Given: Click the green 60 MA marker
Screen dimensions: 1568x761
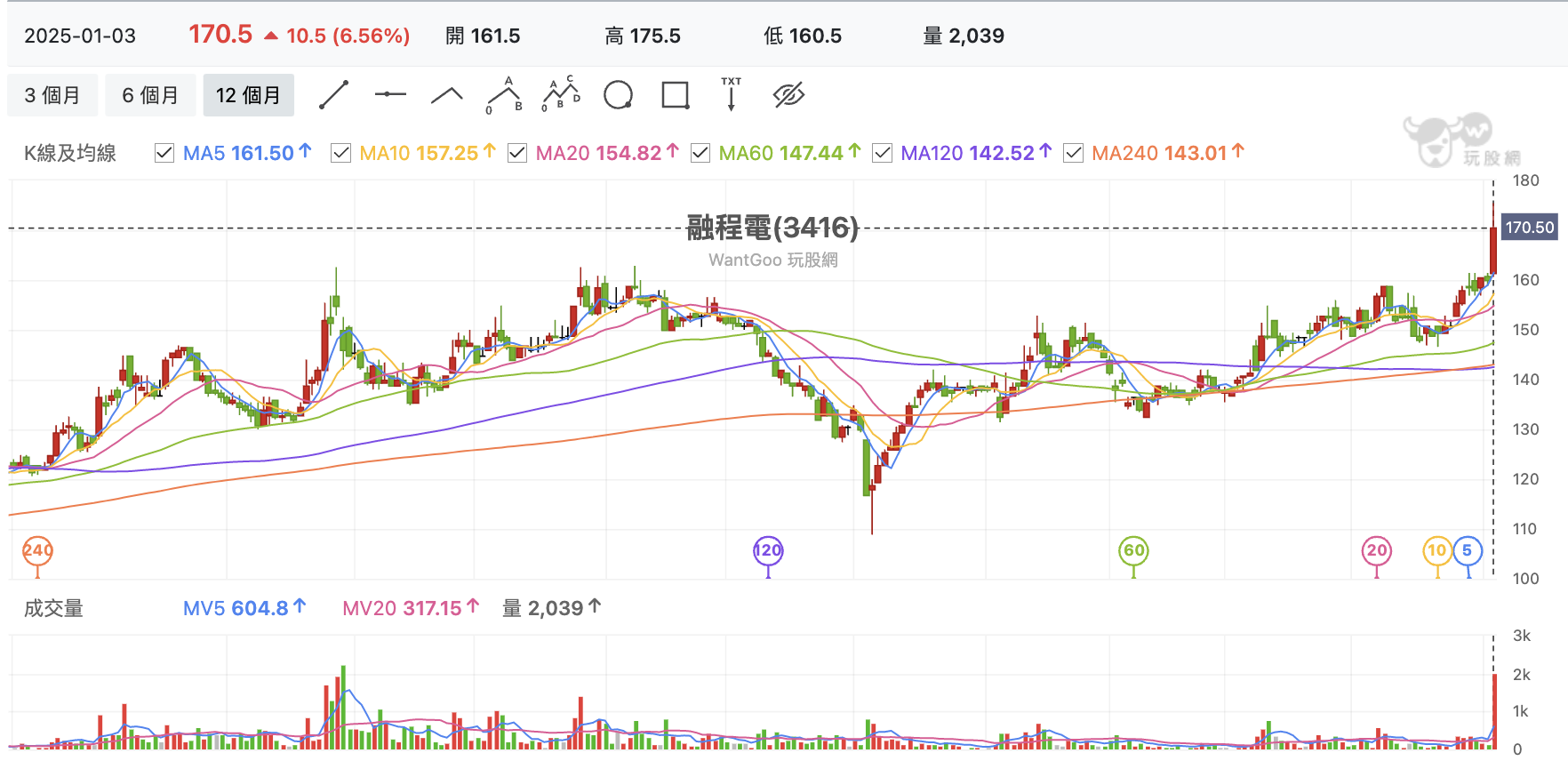Looking at the screenshot, I should pyautogui.click(x=1133, y=550).
